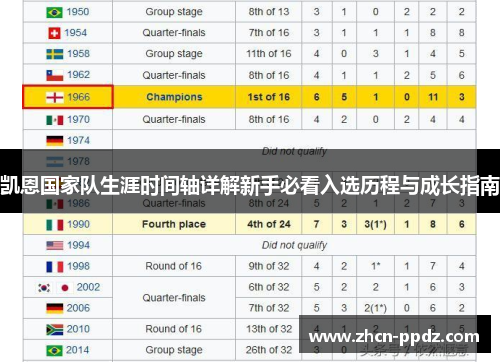Select "Group stage" in the 1950 row
The width and height of the screenshot is (500, 362).
pyautogui.click(x=174, y=12)
